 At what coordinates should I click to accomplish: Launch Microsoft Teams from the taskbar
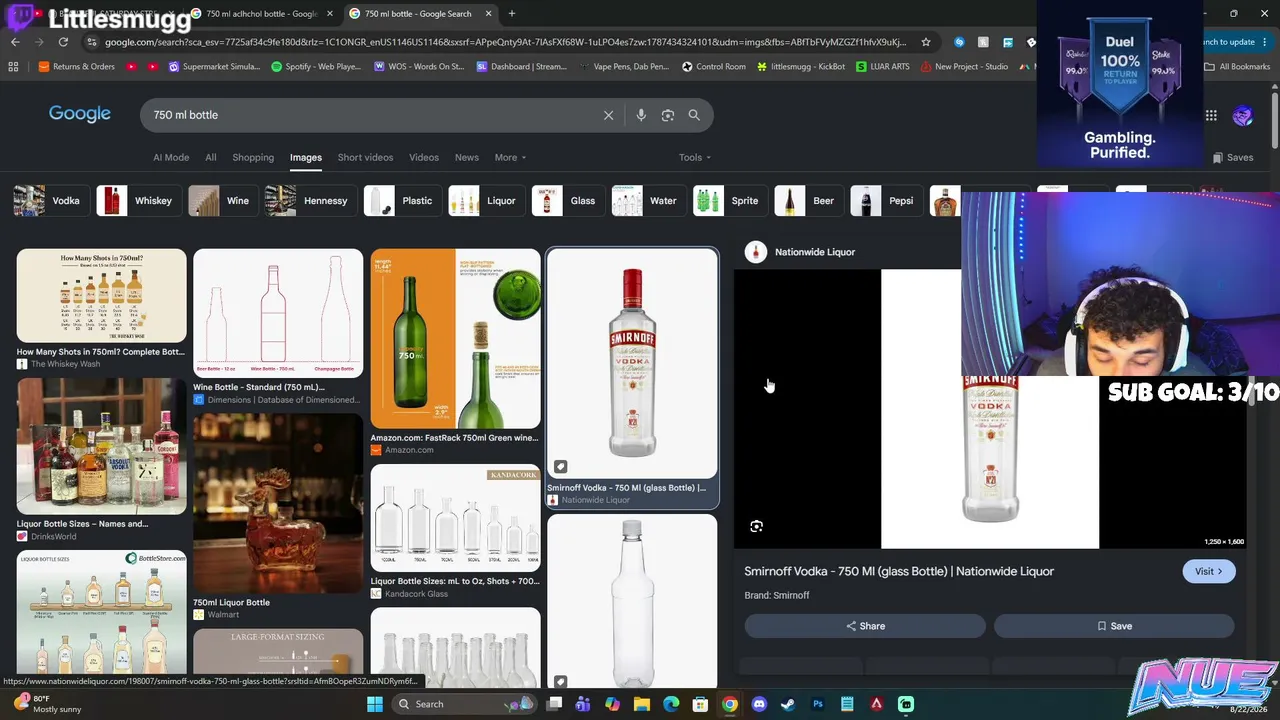pyautogui.click(x=584, y=704)
